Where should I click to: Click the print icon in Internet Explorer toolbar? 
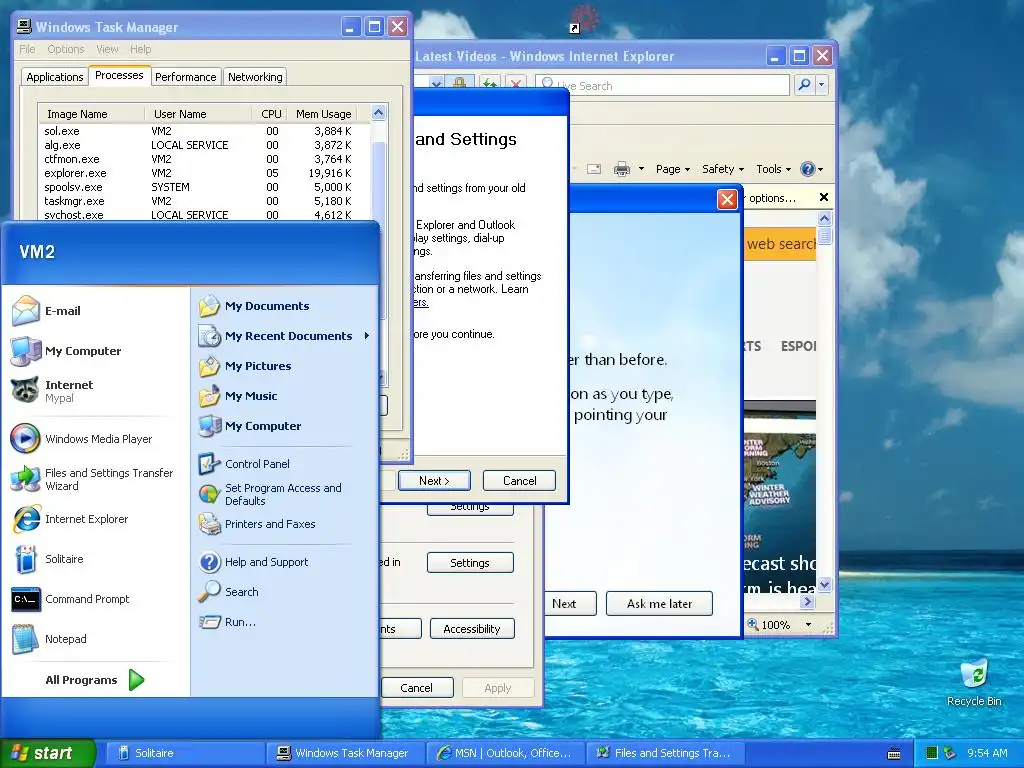coord(622,169)
